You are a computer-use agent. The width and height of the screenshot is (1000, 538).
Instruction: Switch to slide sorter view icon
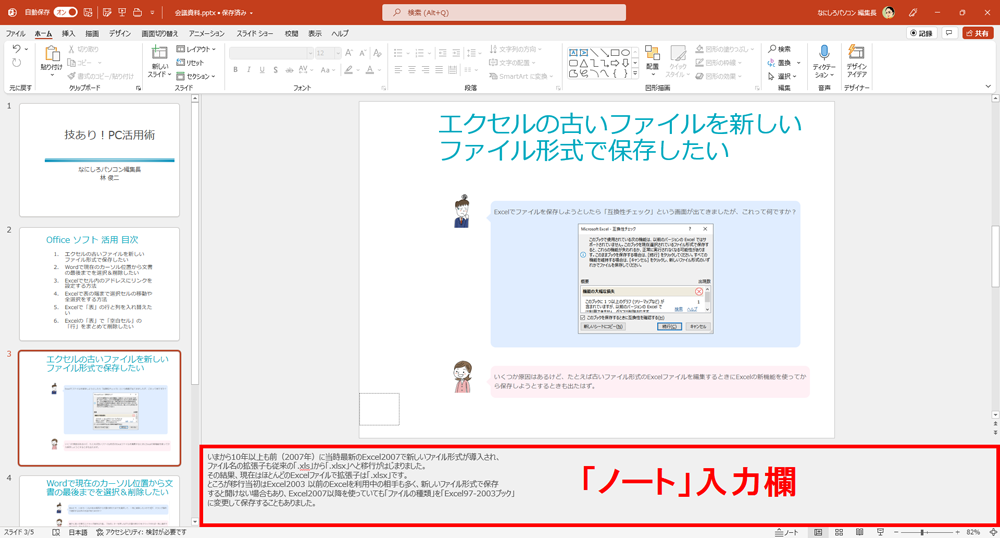pos(839,532)
